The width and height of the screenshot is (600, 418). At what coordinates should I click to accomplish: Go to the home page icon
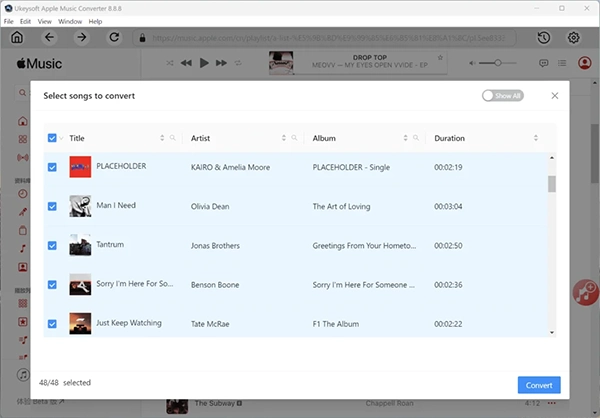(x=17, y=38)
